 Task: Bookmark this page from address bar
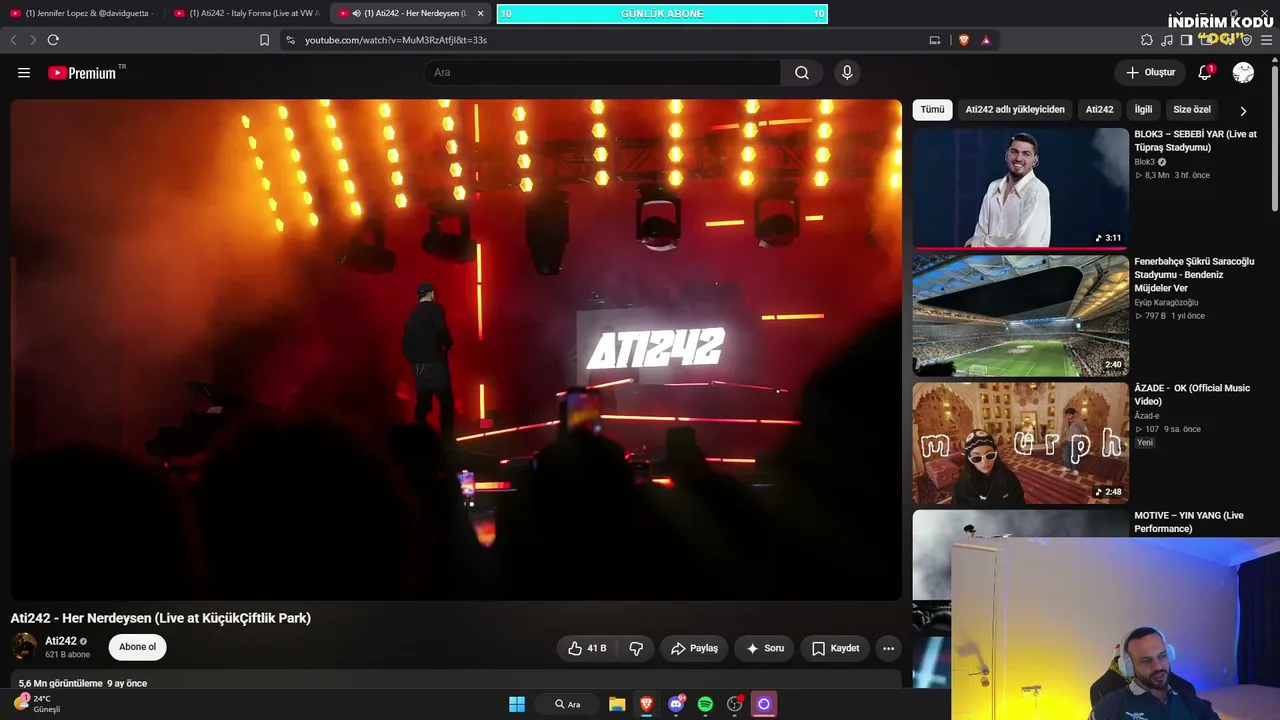pos(264,40)
